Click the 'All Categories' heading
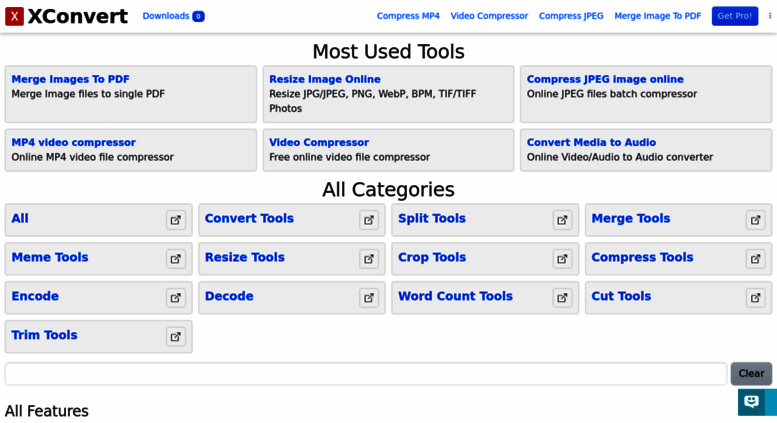Viewport: 777px width, 423px height. click(388, 190)
